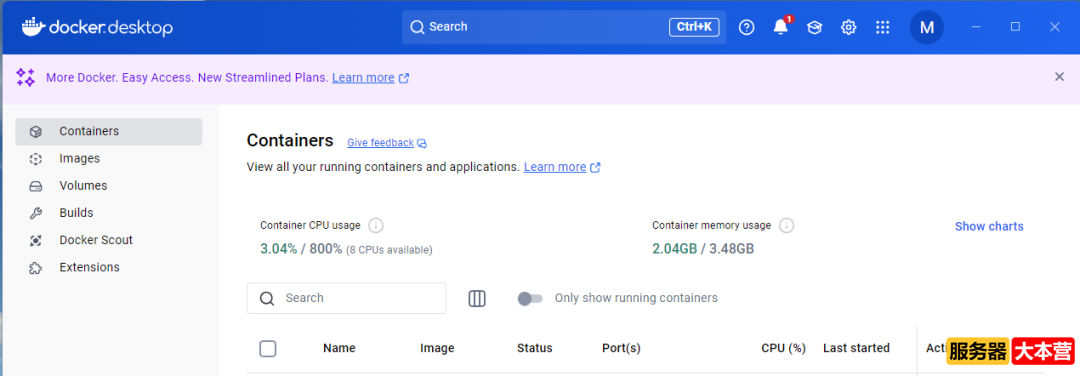Viewport: 1080px width, 376px height.
Task: Sort by the CPU (%) column header
Action: [783, 348]
